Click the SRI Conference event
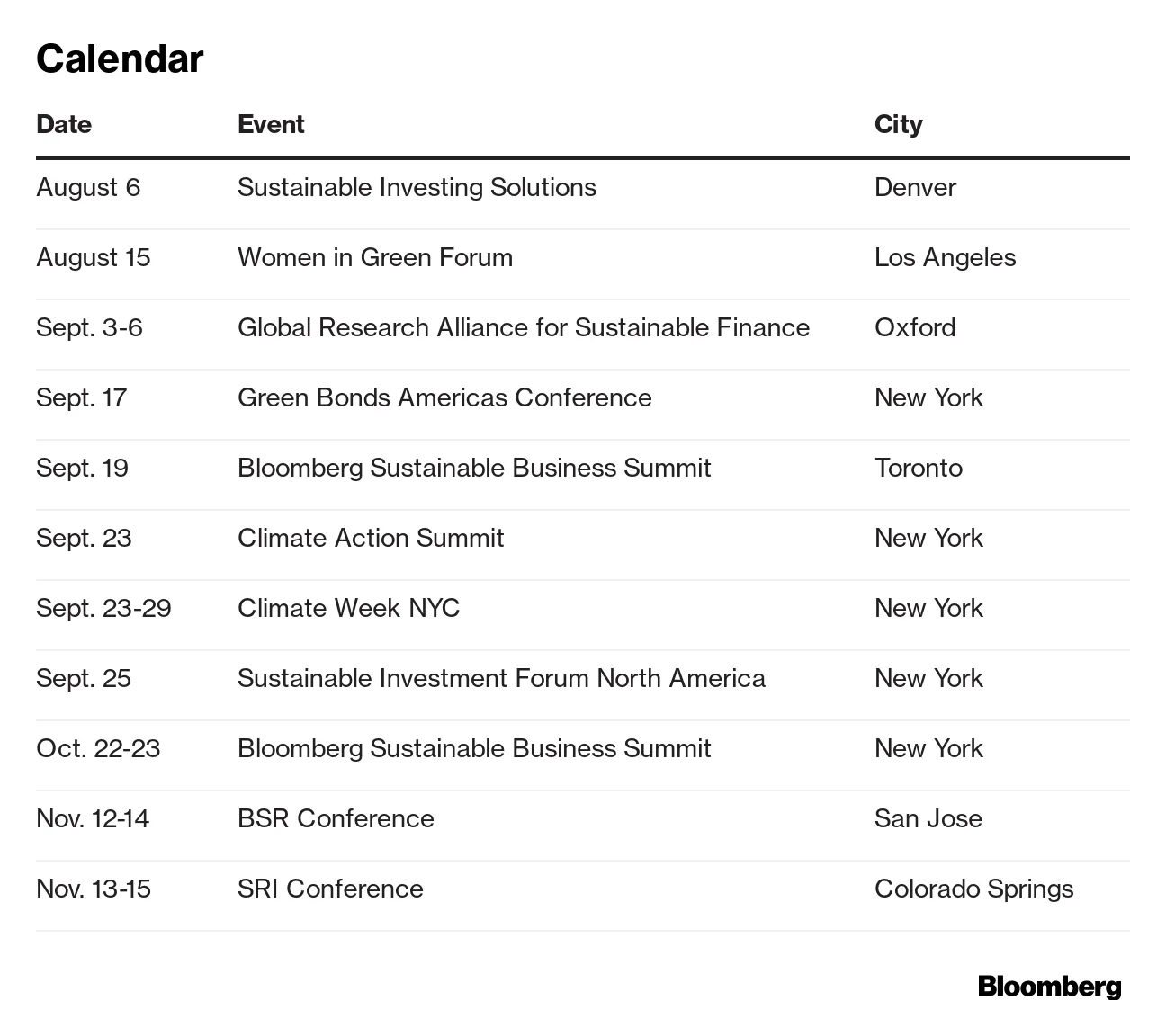Viewport: 1166px width, 1036px height. click(330, 889)
